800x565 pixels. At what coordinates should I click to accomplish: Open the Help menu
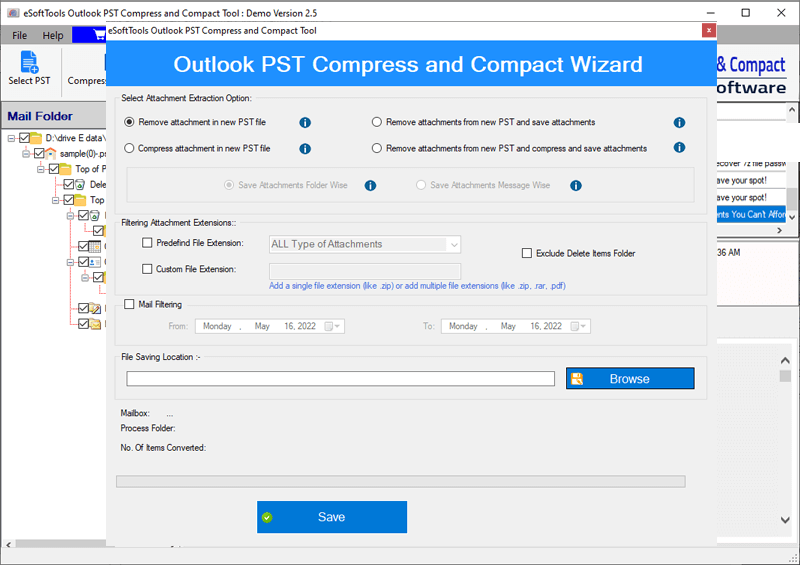pos(53,35)
